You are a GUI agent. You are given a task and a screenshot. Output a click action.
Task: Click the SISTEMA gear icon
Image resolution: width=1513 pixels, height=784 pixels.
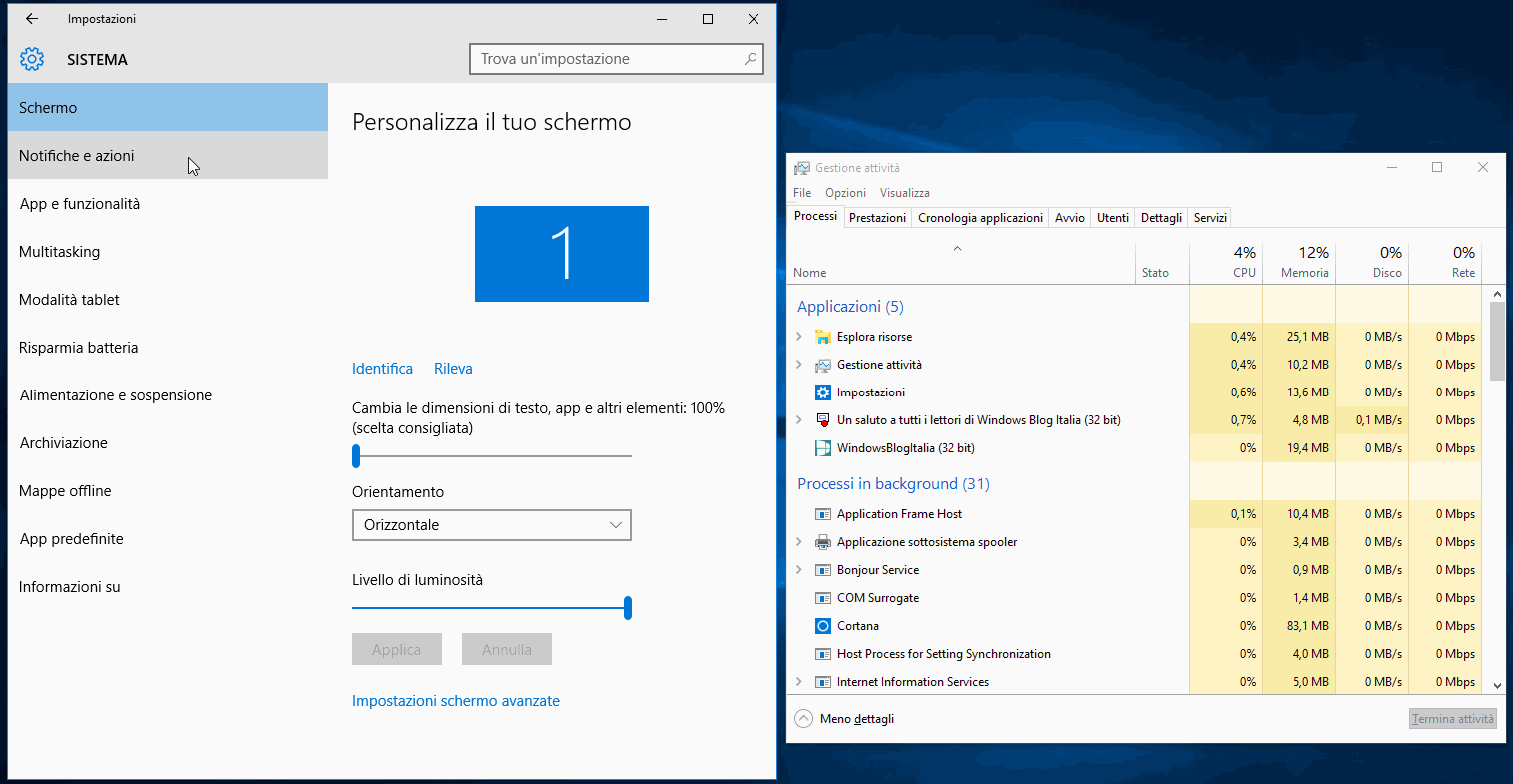32,59
